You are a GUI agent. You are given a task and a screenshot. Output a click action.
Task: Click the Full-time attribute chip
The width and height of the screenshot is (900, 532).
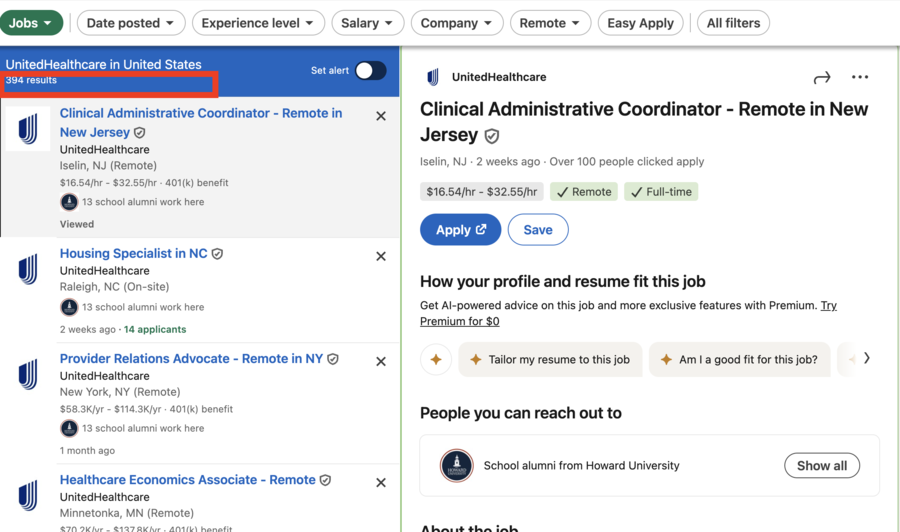click(661, 192)
